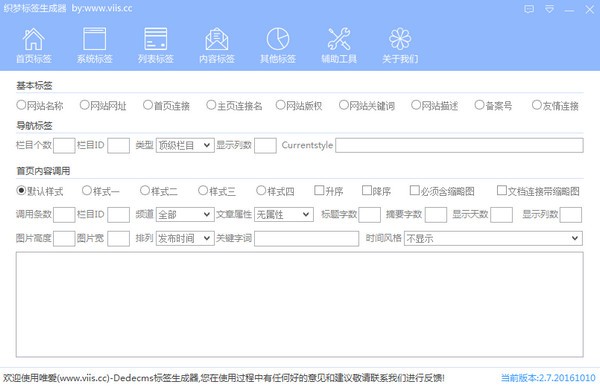Open the 类型 顶级栏目 dropdown
The width and height of the screenshot is (600, 388).
(185, 145)
